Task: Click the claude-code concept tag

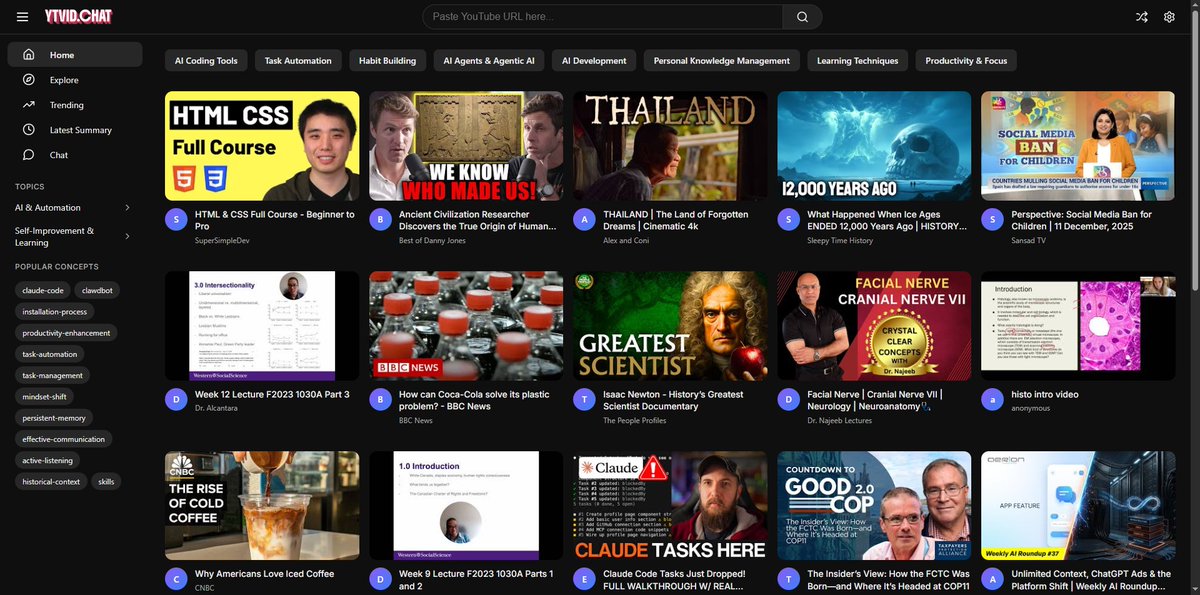Action: click(43, 290)
